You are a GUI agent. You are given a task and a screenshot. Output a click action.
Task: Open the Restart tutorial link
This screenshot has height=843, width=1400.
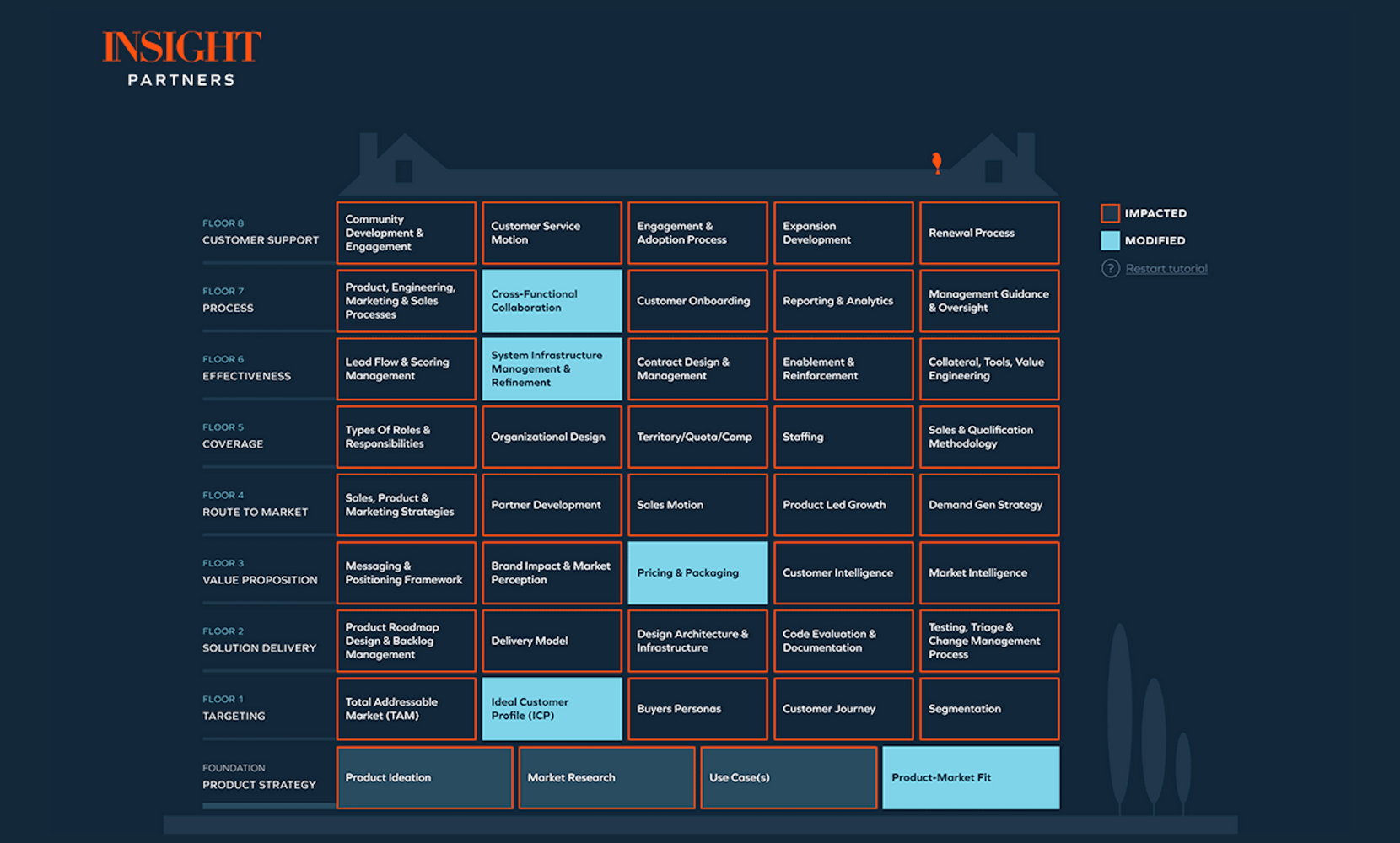[1166, 269]
